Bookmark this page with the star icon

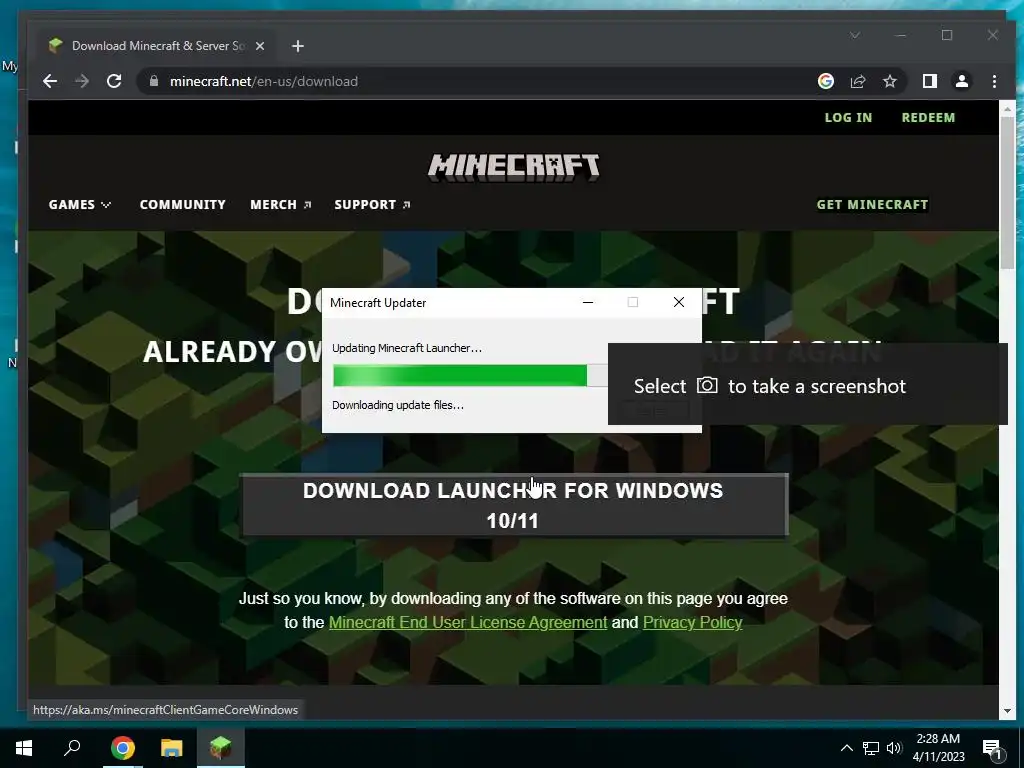[889, 81]
